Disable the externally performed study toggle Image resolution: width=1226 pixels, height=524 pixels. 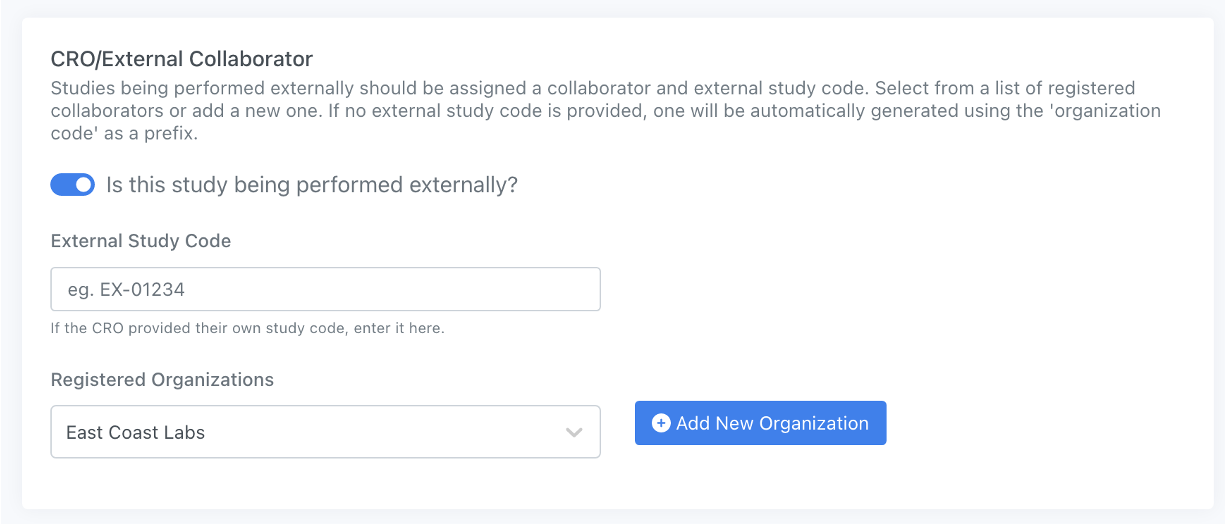click(x=72, y=185)
